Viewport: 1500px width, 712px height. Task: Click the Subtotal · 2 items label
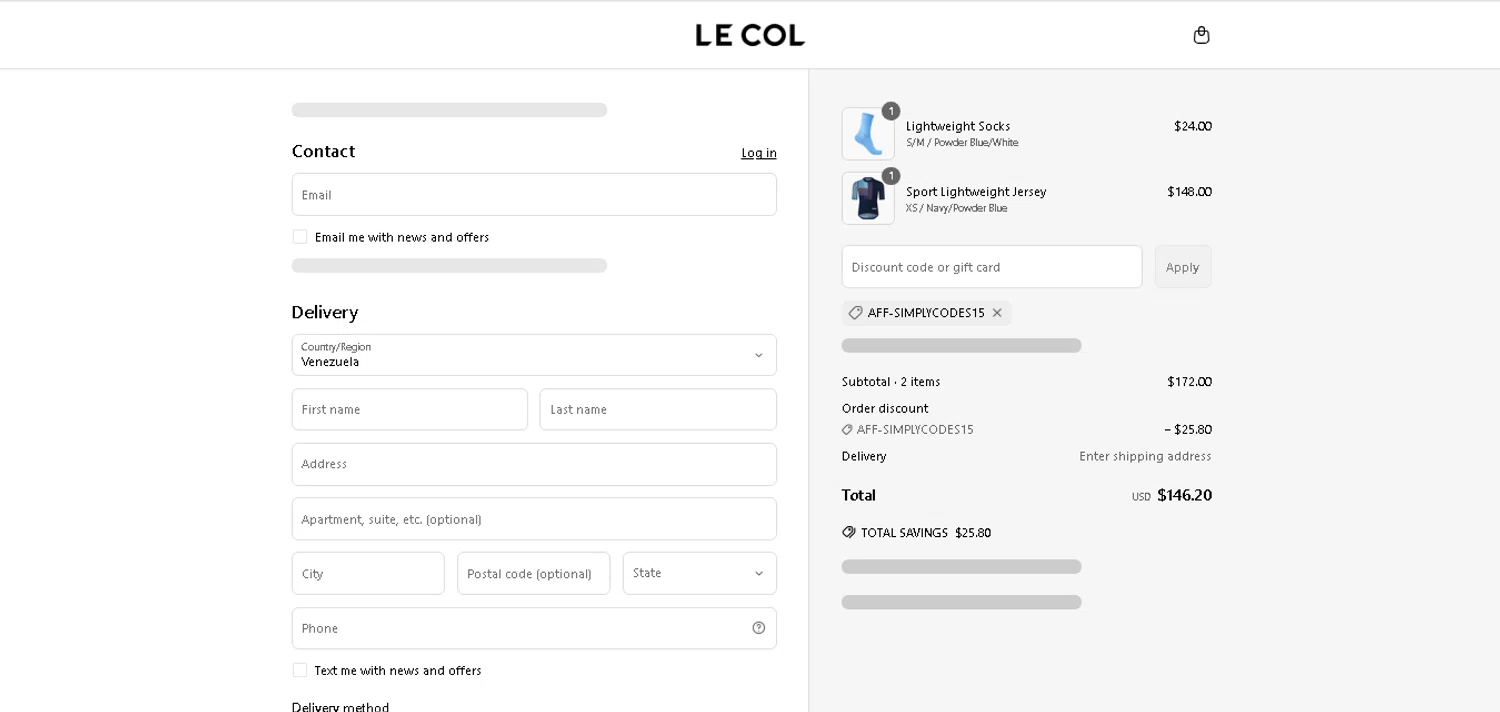891,381
